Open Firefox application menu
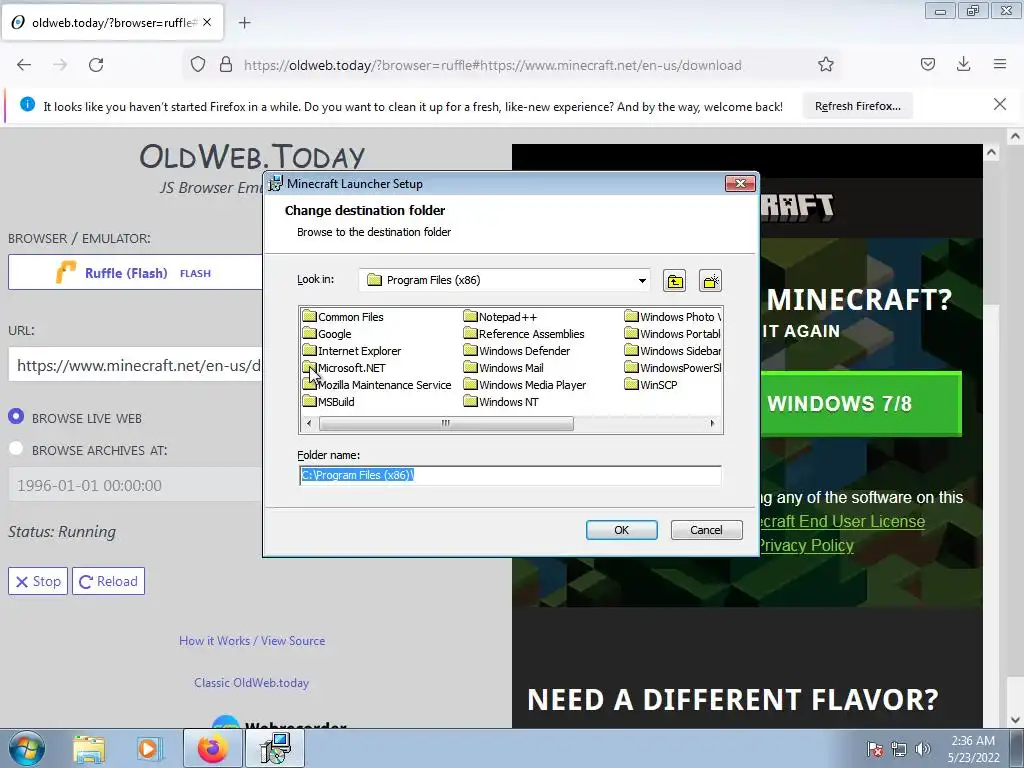Image resolution: width=1024 pixels, height=768 pixels. (x=999, y=64)
